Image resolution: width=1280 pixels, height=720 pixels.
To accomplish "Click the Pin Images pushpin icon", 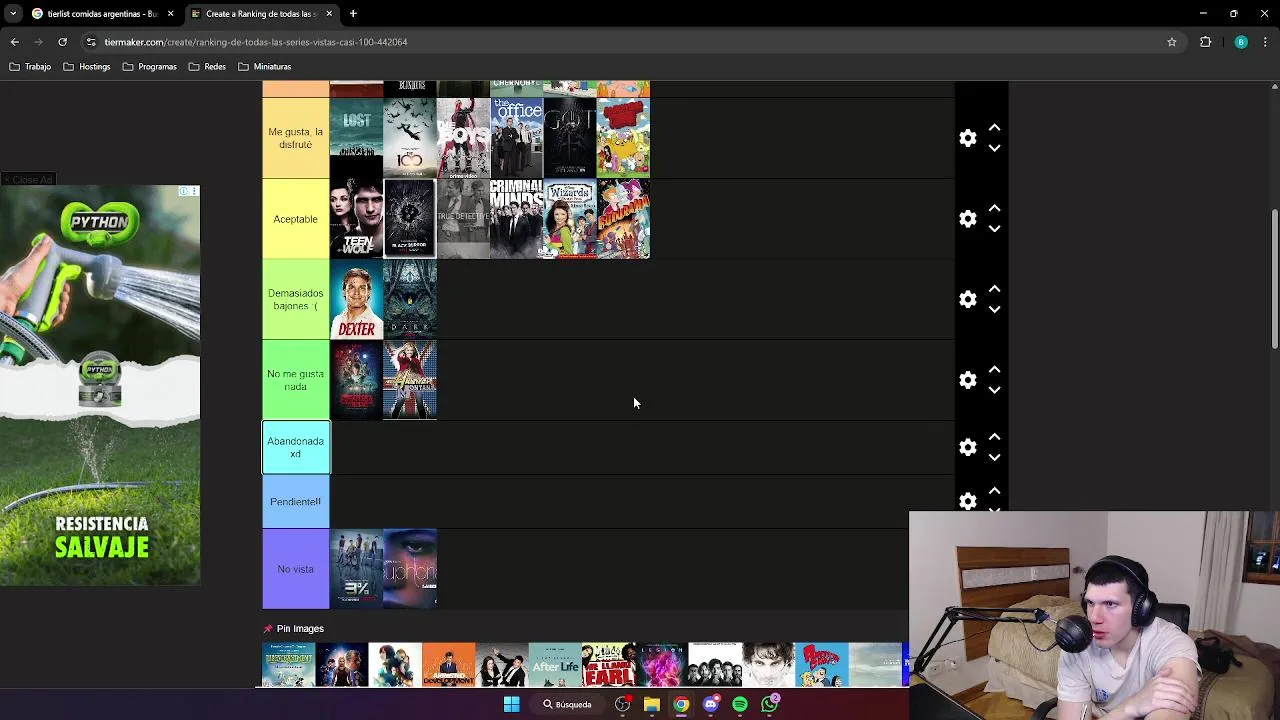I will [x=267, y=629].
